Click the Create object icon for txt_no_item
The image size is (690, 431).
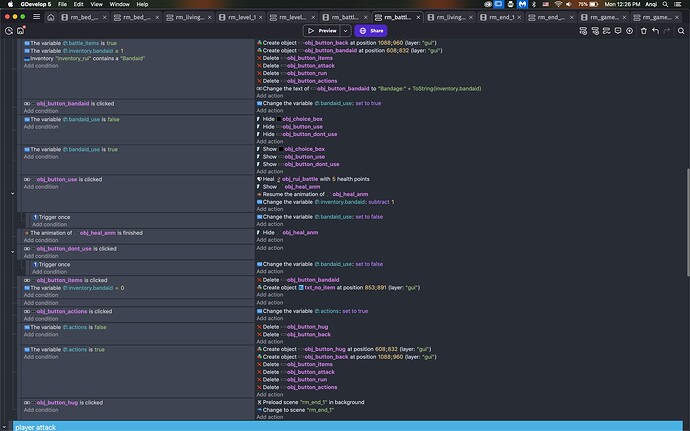click(259, 288)
